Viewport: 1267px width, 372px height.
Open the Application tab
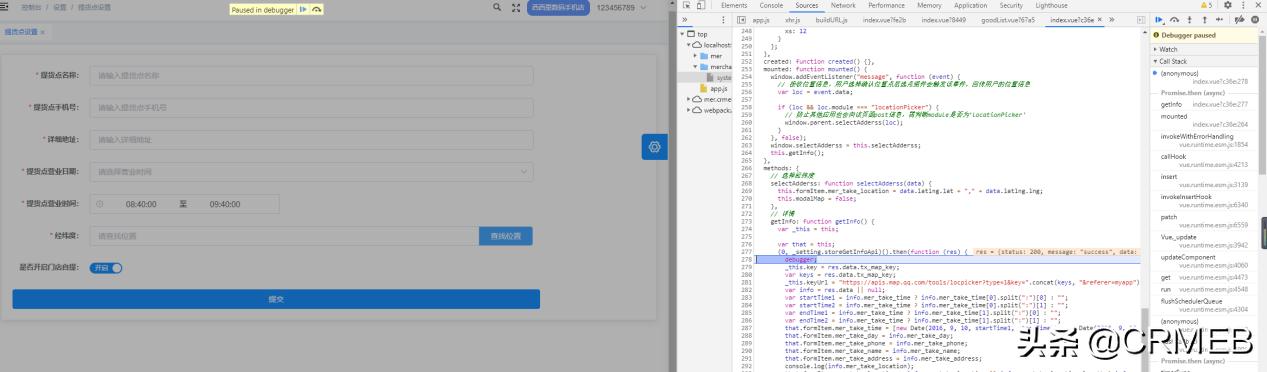point(970,6)
